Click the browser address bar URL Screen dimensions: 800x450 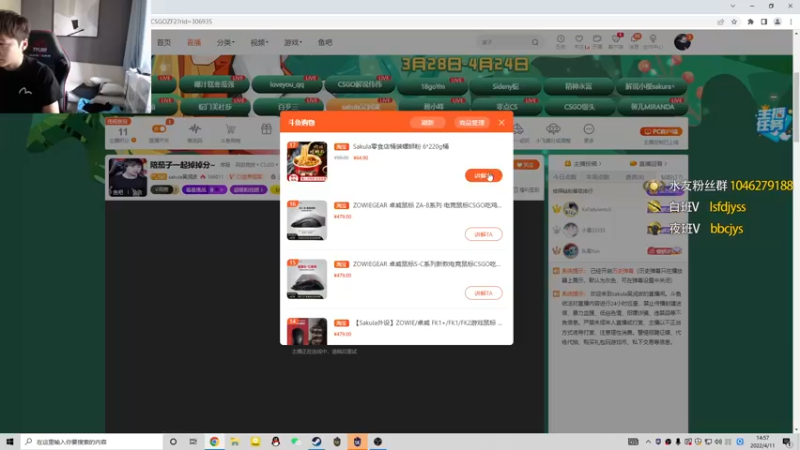181,21
